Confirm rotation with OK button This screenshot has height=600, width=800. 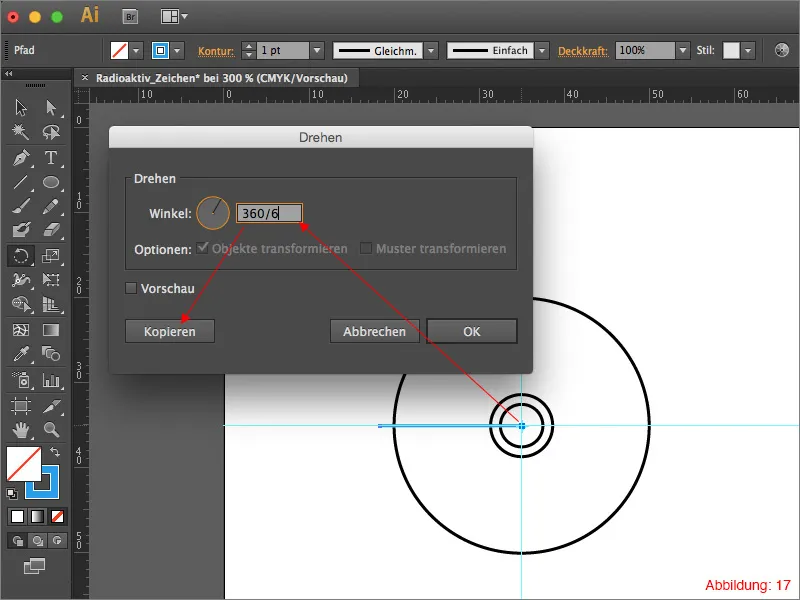coord(472,331)
